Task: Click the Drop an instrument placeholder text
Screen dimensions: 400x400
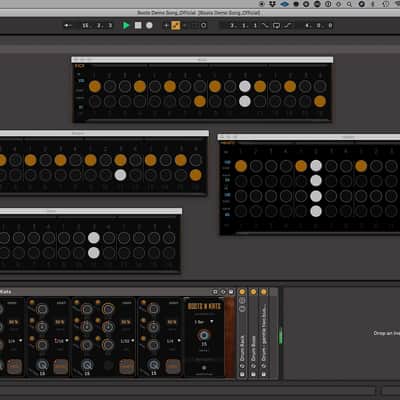Action: tap(387, 333)
